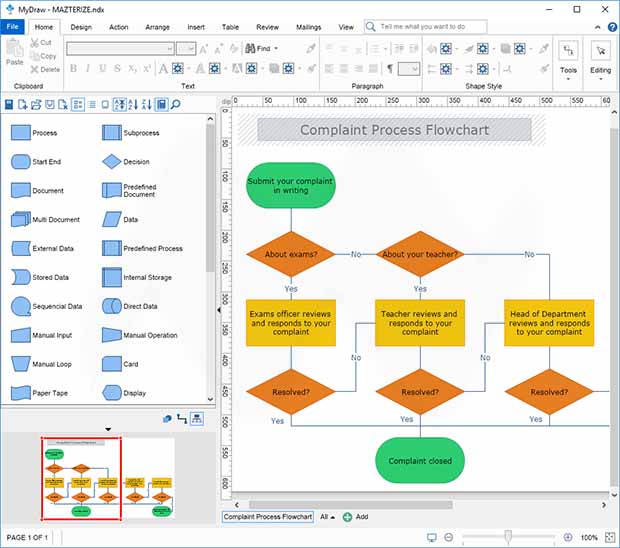
Task: Open the font size combo box
Action: tap(186, 49)
